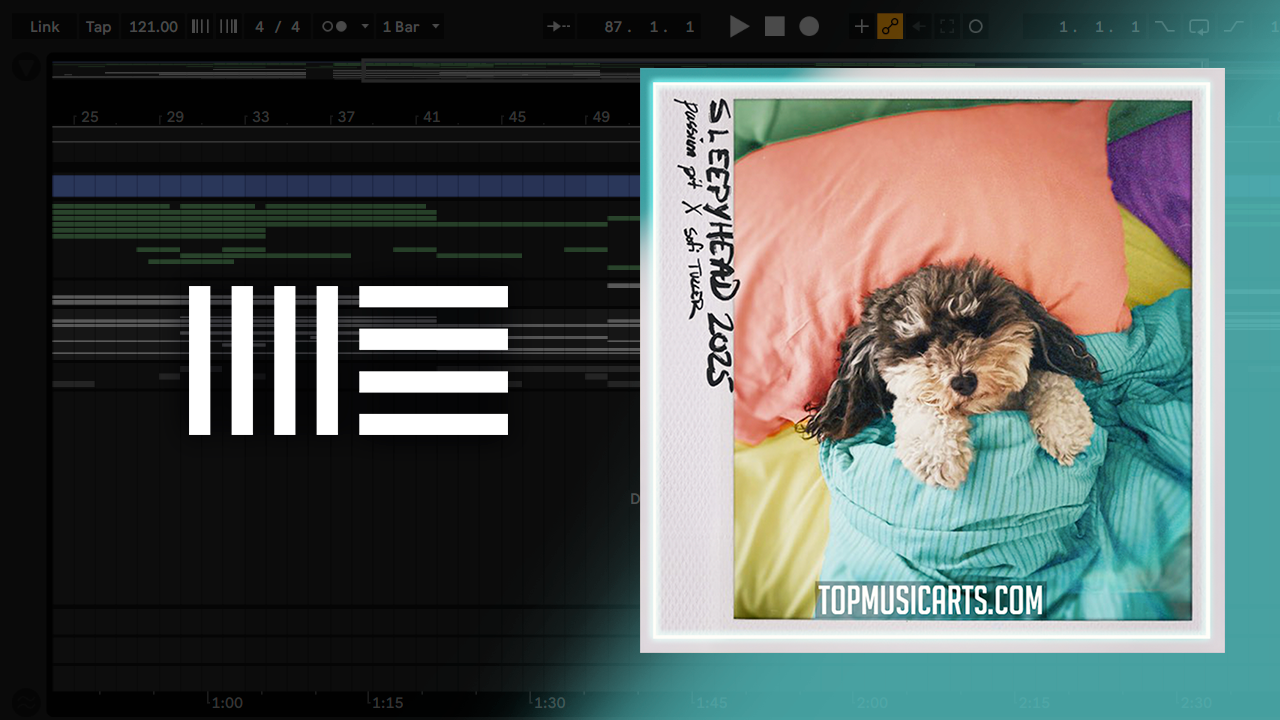Click the Link button
The height and width of the screenshot is (720, 1280).
[x=45, y=27]
